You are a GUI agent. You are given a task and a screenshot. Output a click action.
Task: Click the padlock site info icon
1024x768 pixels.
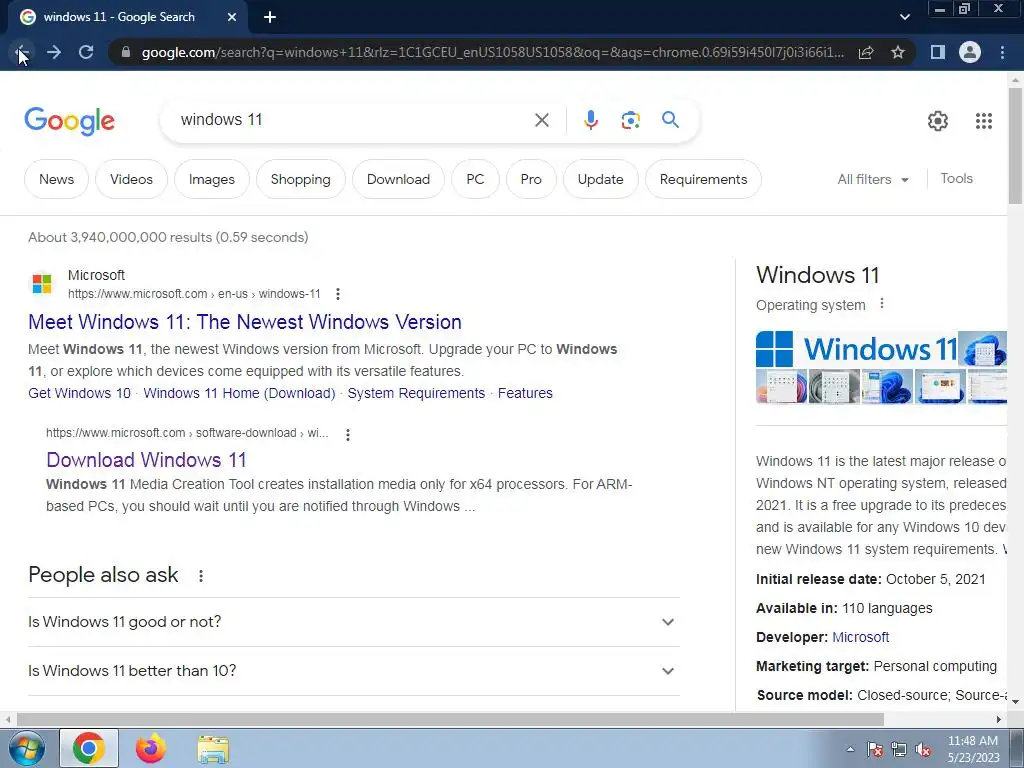(x=126, y=52)
